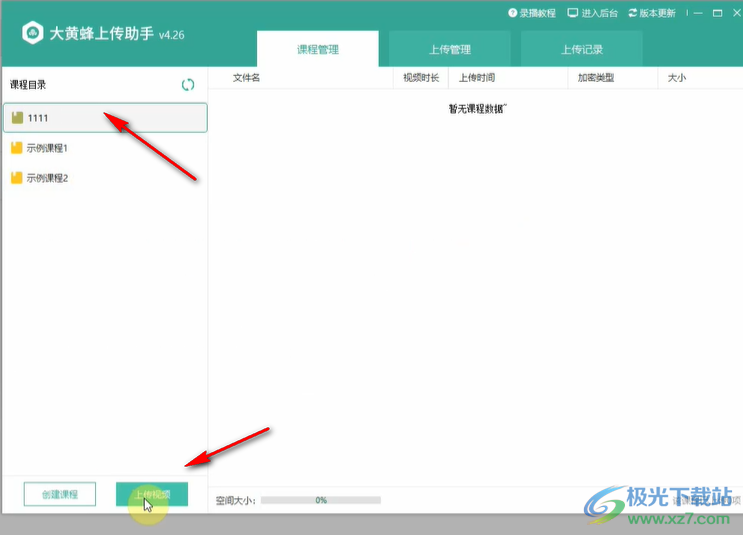Select the 1111 course in the list
The image size is (743, 535).
point(105,118)
